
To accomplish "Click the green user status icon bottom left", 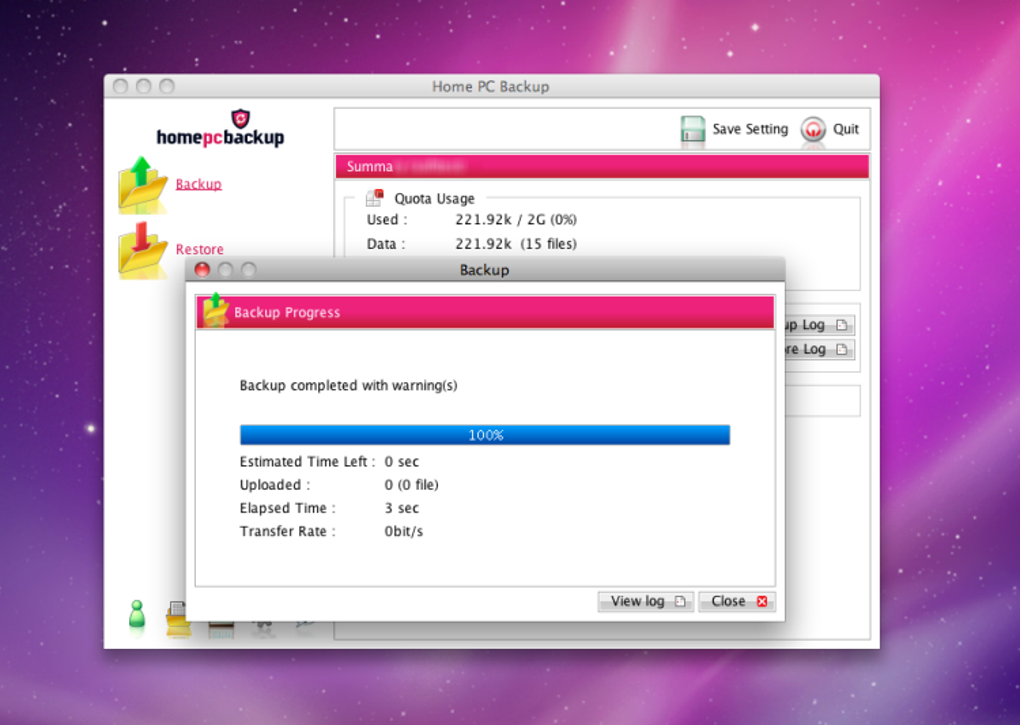I will pos(137,615).
